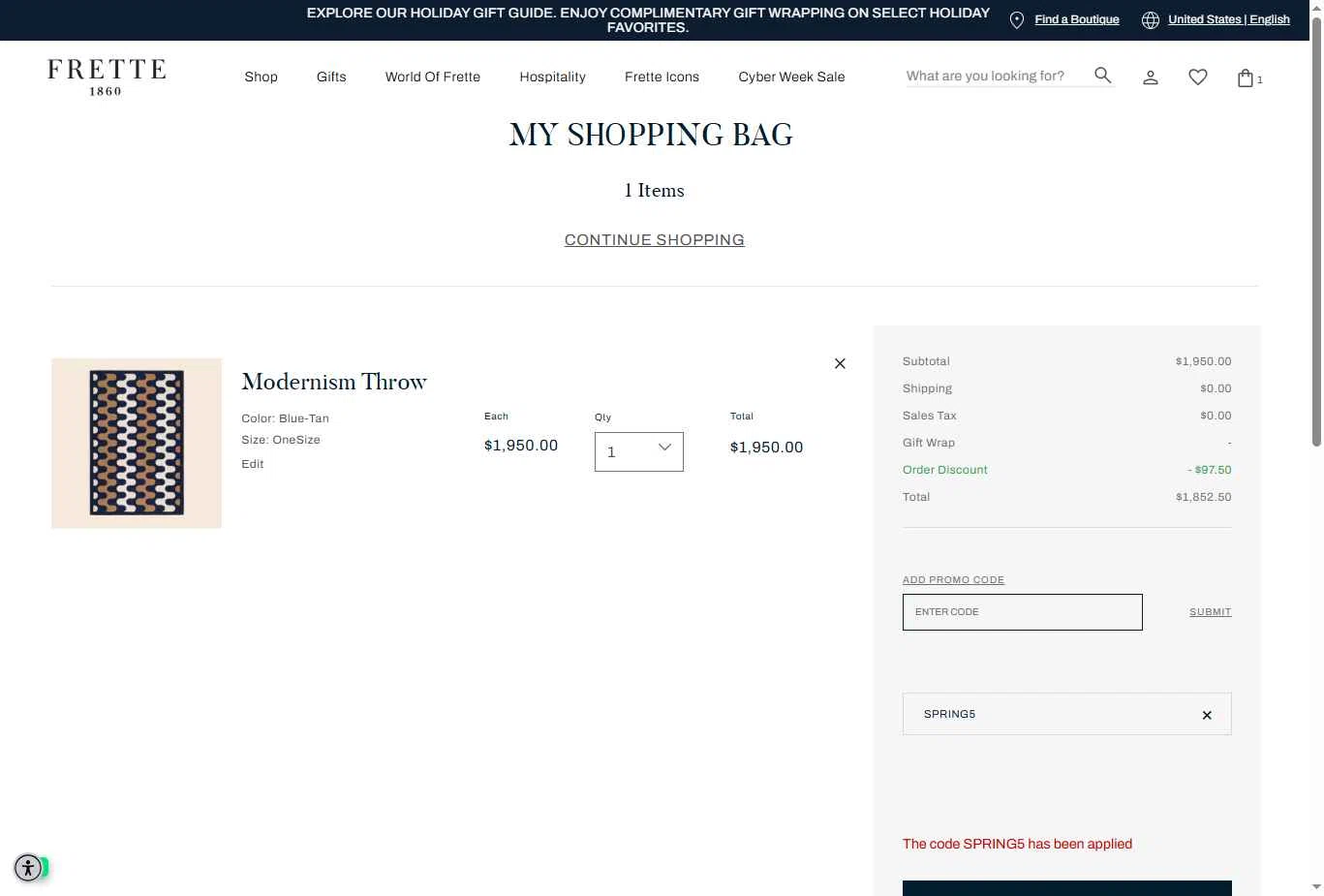Click the SPRING5 applied code text
Image resolution: width=1324 pixels, height=896 pixels.
pos(949,715)
